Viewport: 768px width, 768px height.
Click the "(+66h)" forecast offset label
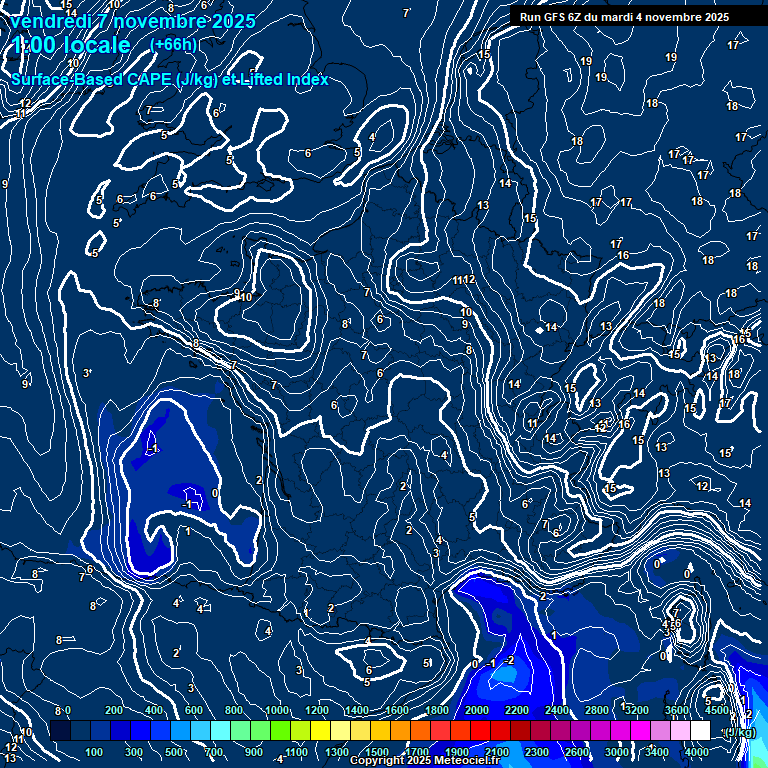pos(173,44)
